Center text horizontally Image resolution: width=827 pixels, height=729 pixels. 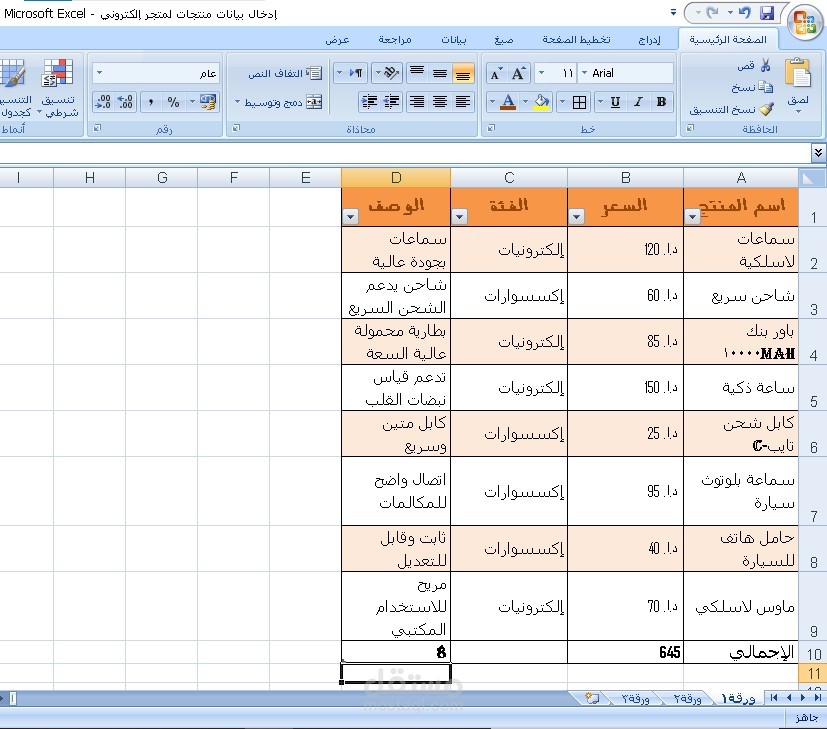440,102
